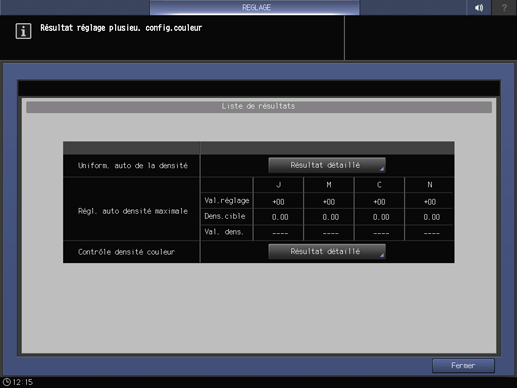Click the clock icon in status bar
This screenshot has height=388, width=517.
point(7,382)
